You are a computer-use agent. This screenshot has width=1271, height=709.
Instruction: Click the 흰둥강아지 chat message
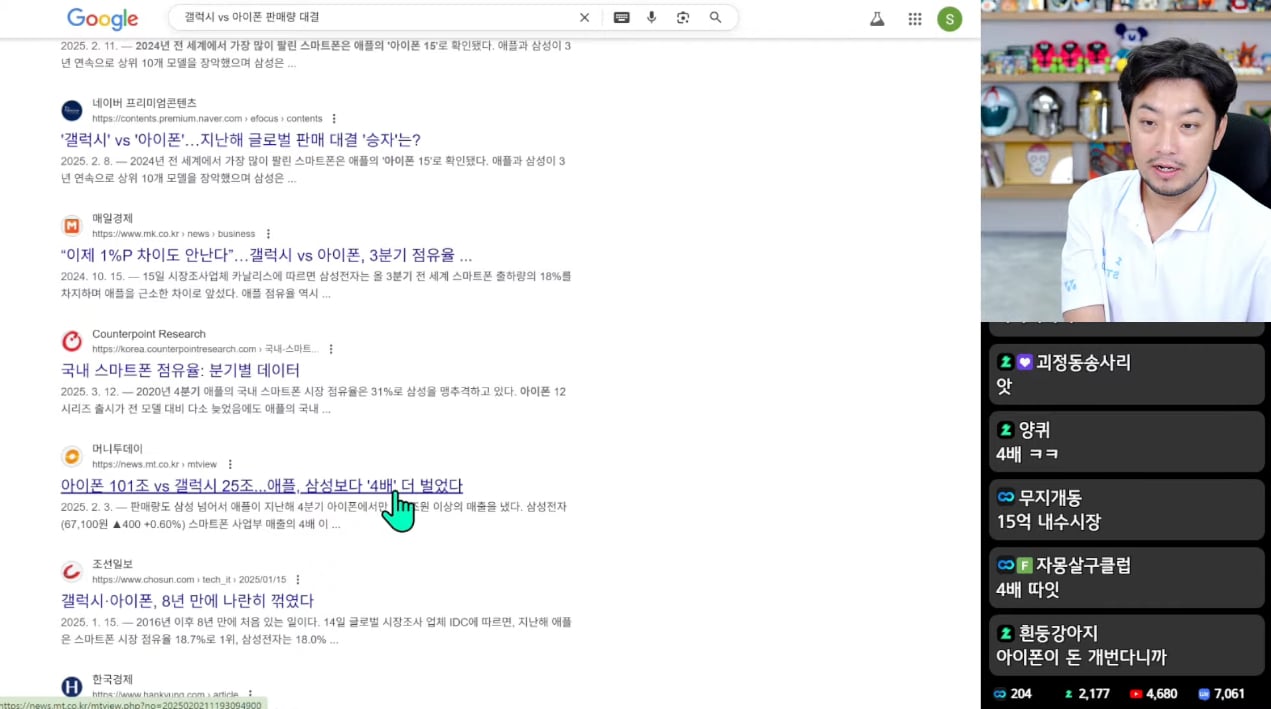[x=1126, y=645]
